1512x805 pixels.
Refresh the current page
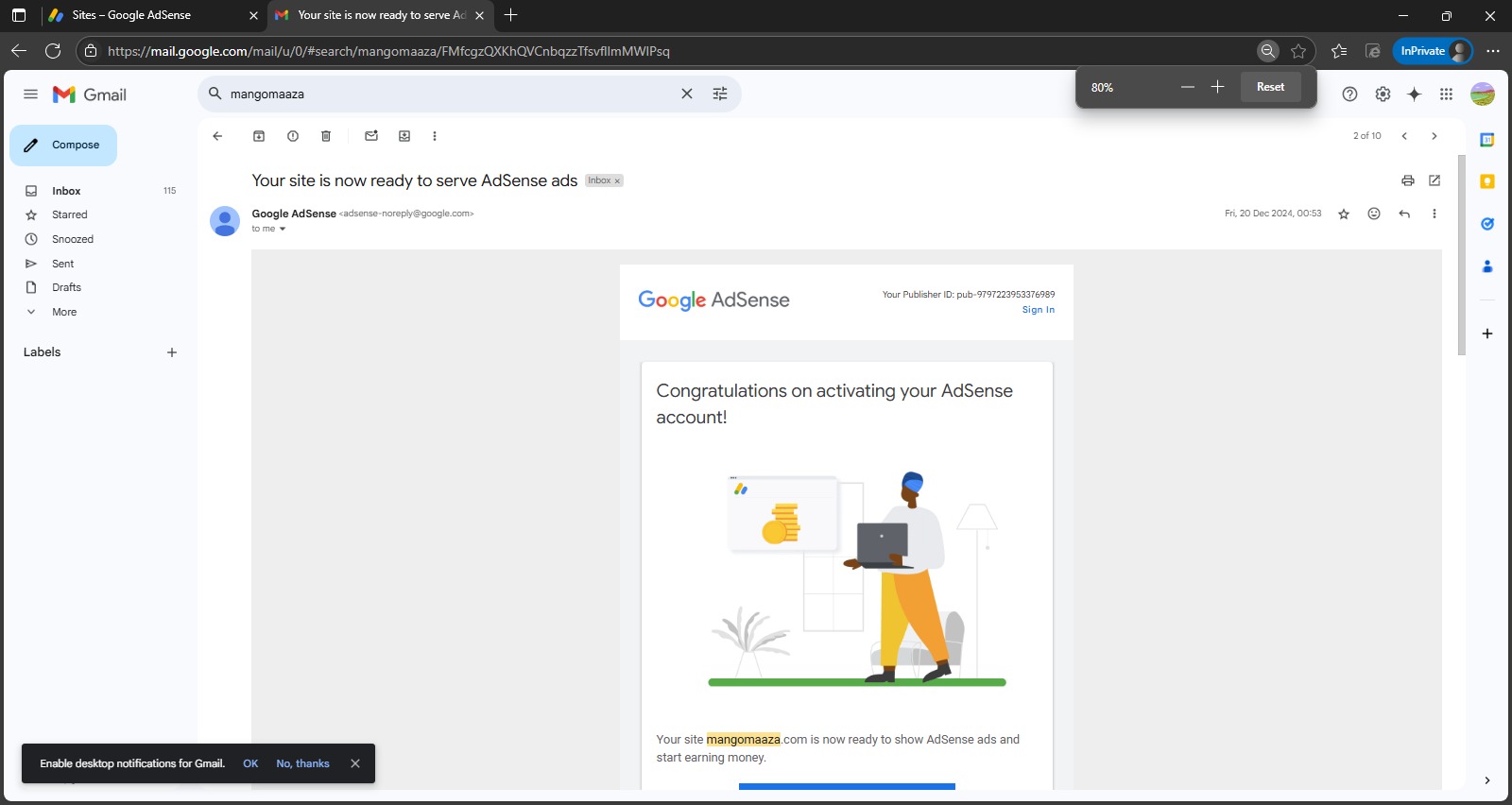tap(53, 51)
